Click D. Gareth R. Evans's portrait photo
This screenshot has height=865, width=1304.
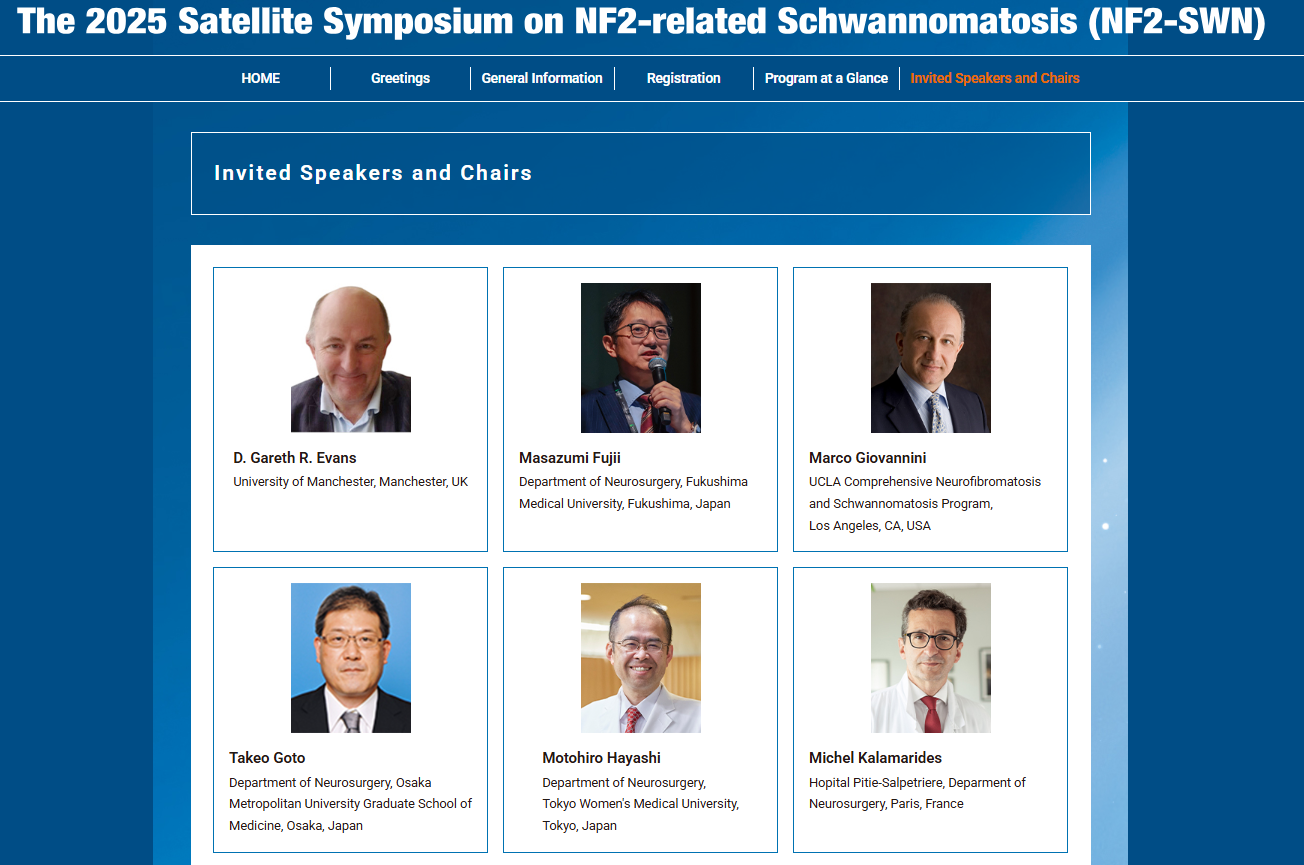pos(350,358)
